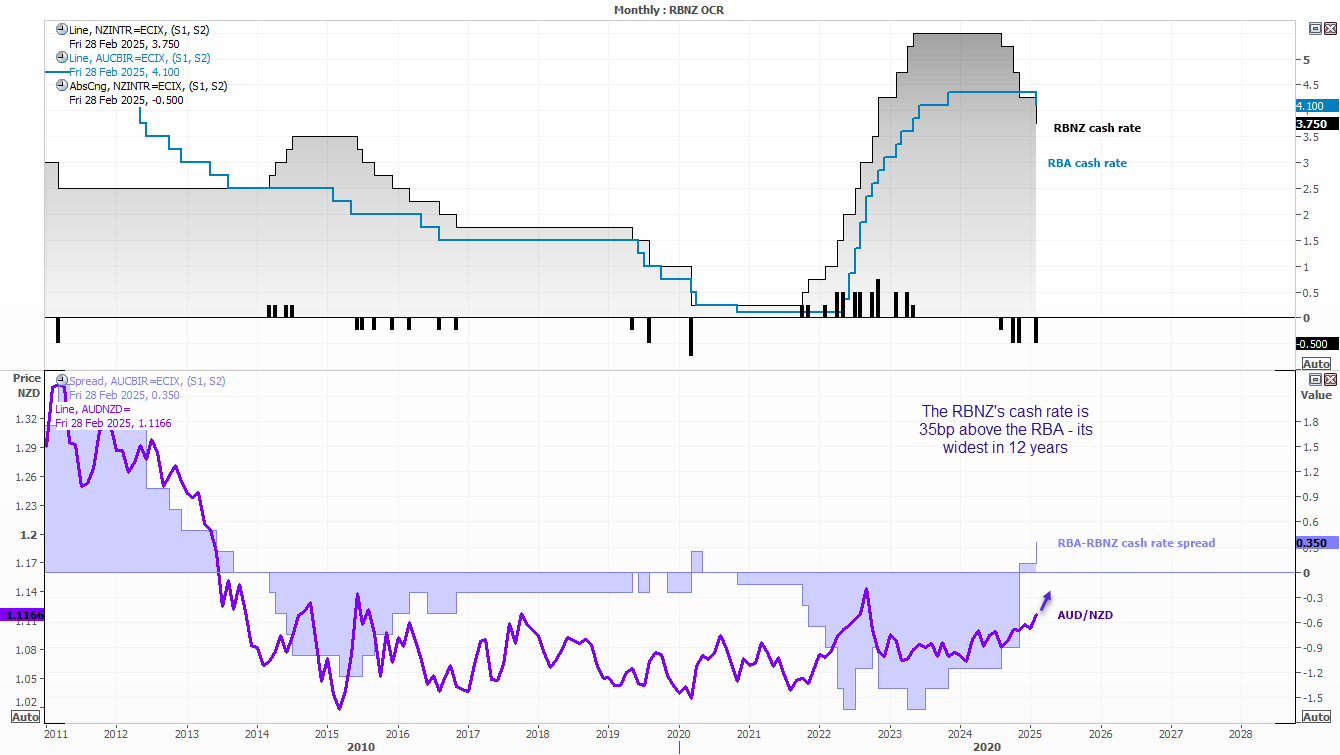Click the clock icon beside AbsCng NZINTR=ECIX

tap(62, 86)
